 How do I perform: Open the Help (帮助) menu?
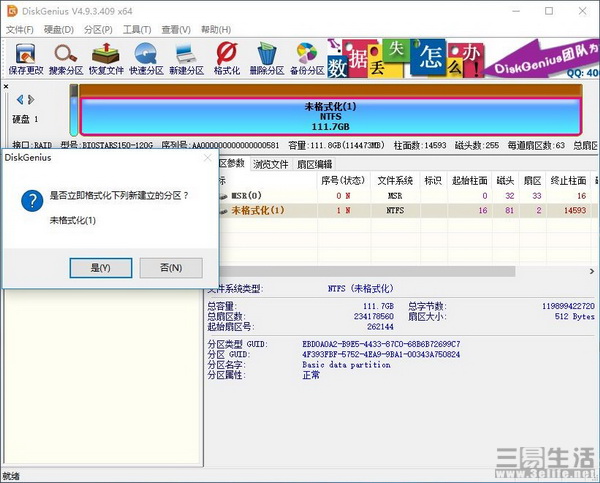pos(216,30)
